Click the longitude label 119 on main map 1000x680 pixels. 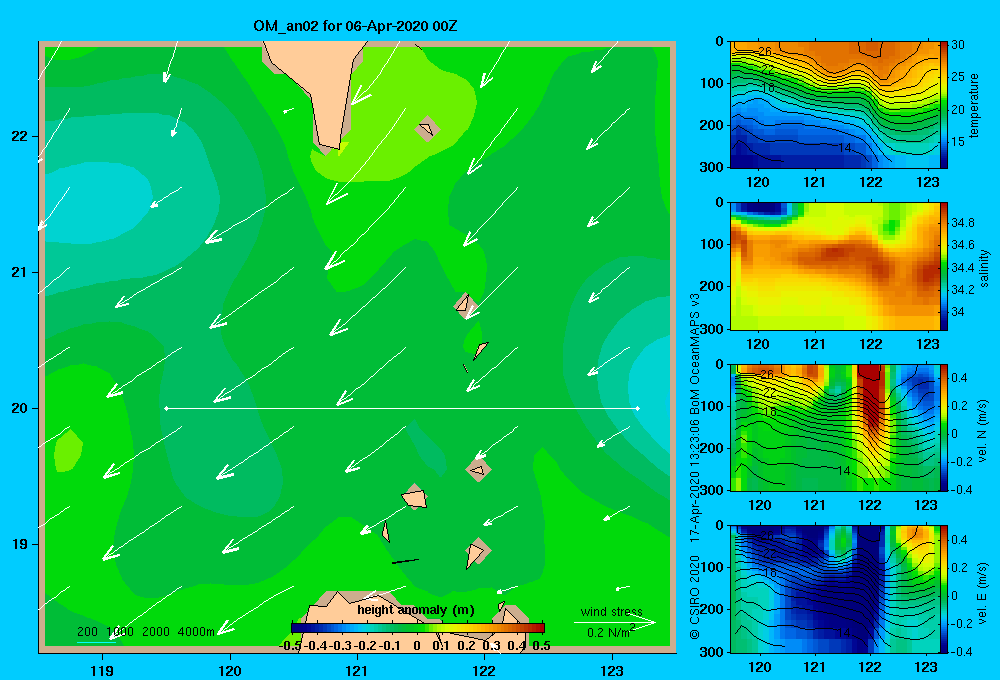[x=102, y=670]
